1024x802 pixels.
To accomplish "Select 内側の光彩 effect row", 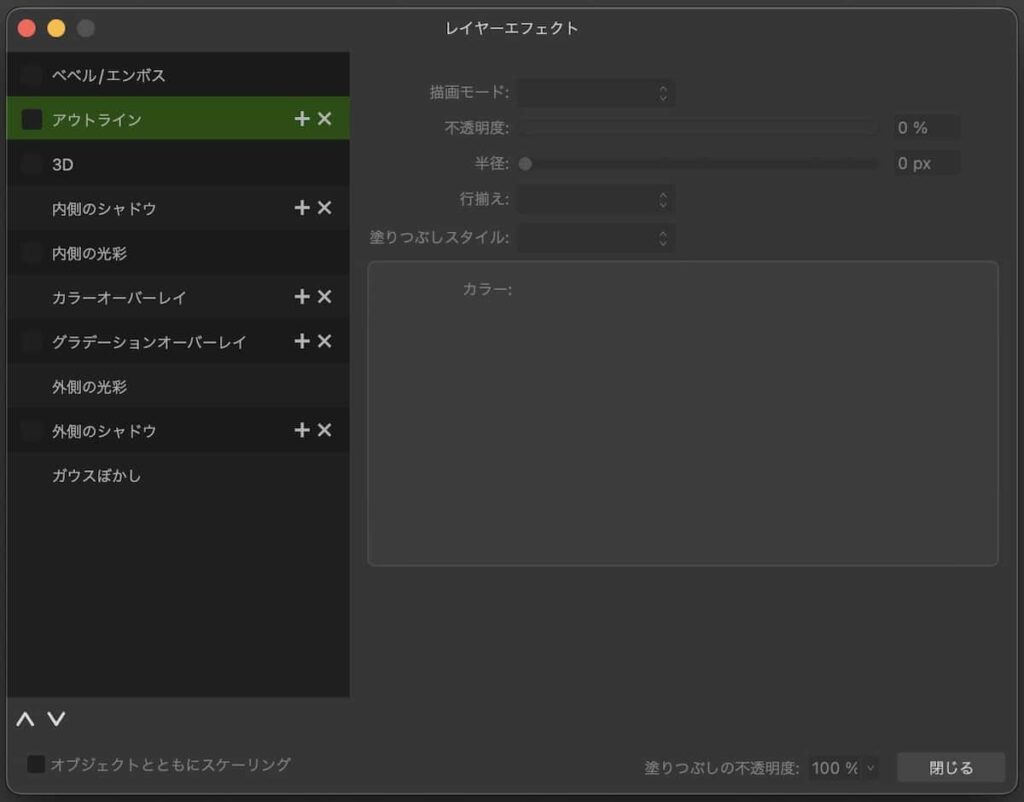I will pos(178,253).
